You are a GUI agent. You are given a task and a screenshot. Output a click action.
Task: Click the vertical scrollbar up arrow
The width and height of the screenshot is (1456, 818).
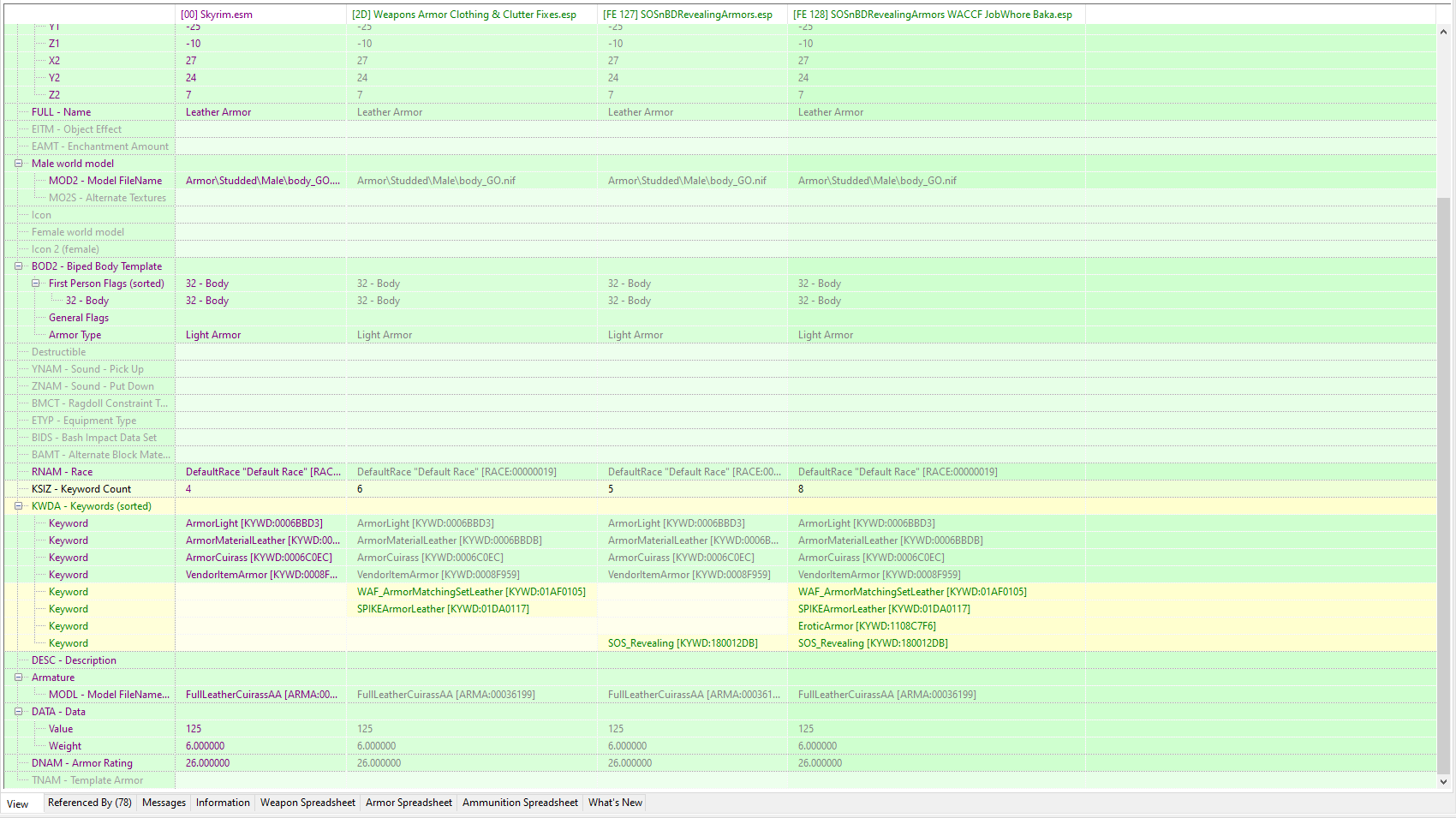pyautogui.click(x=1443, y=32)
